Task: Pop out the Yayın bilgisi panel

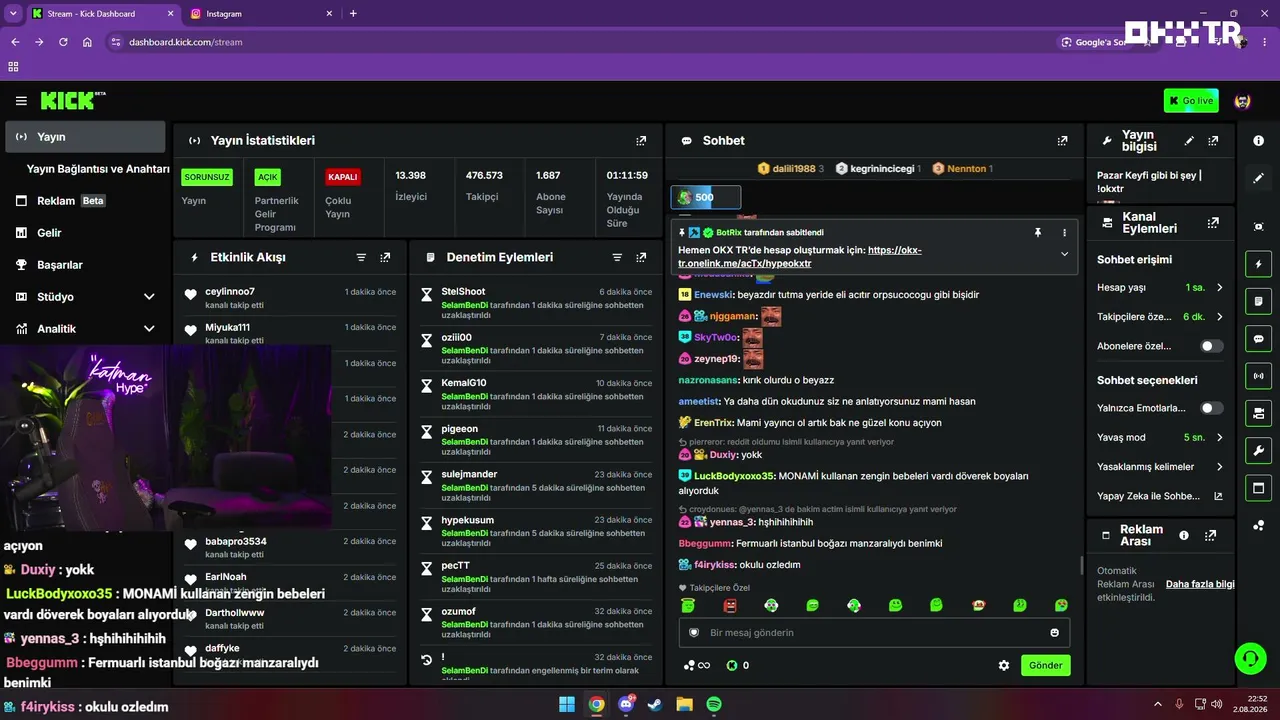Action: [x=1213, y=141]
